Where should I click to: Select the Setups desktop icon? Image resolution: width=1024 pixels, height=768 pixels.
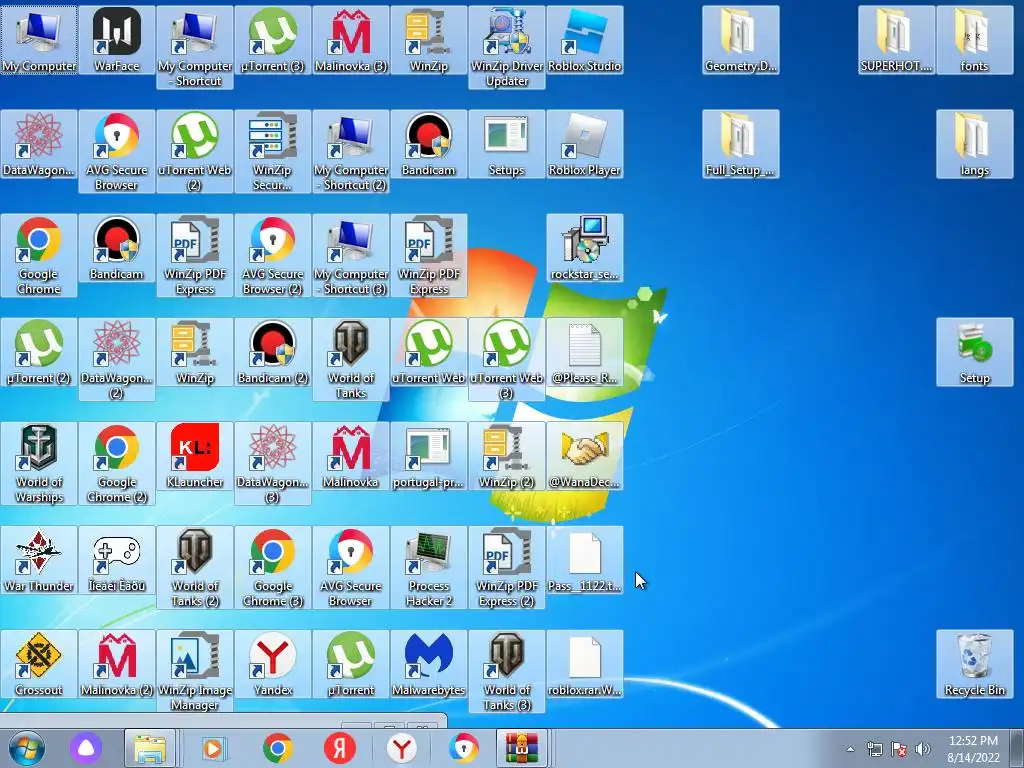pyautogui.click(x=507, y=144)
